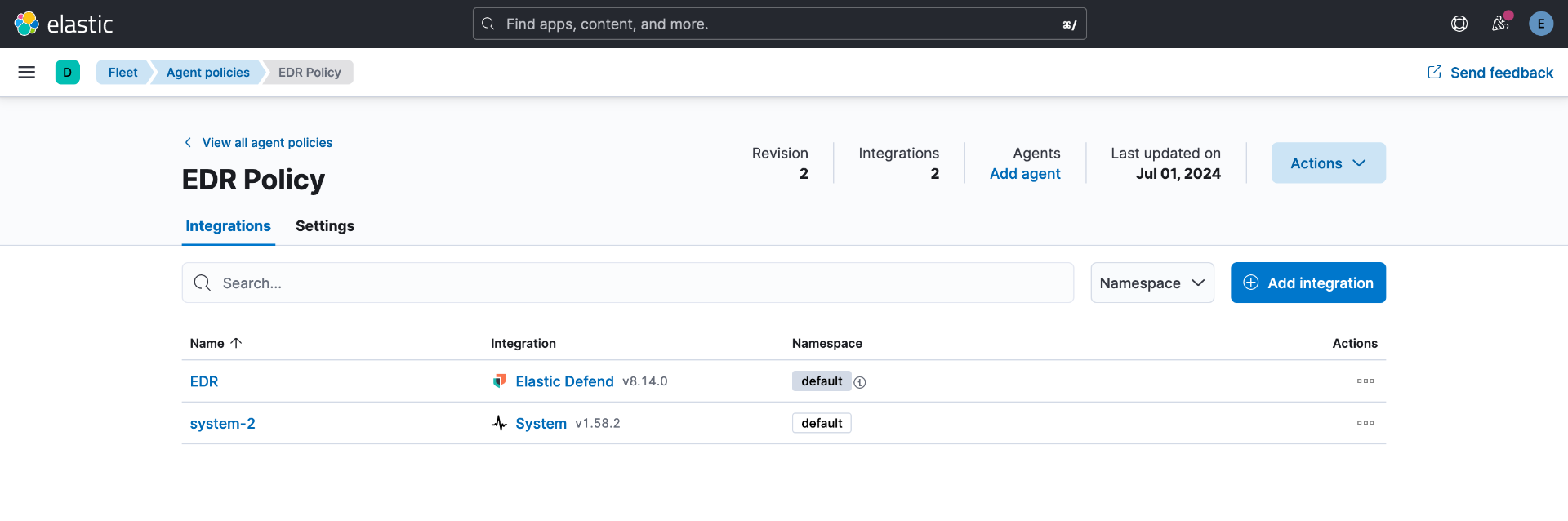Click View all agent policies link
Image resolution: width=1568 pixels, height=521 pixels.
258,143
